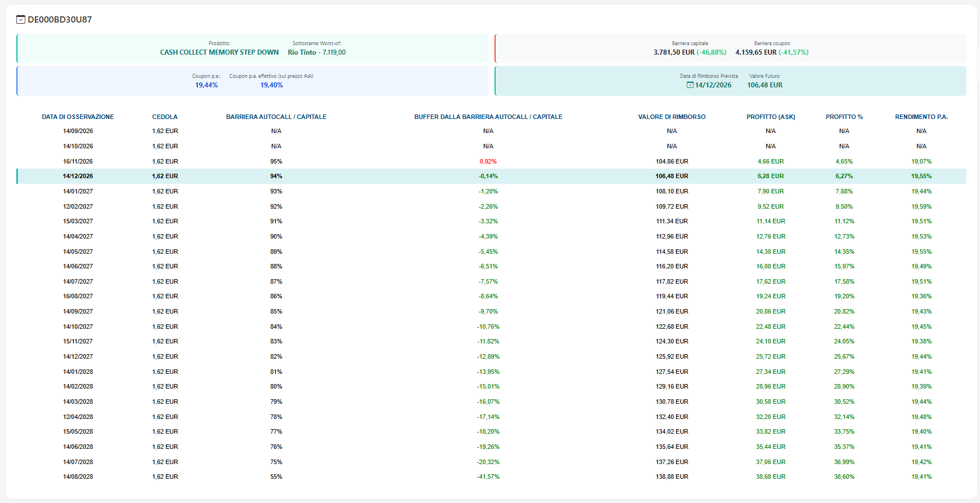Click the 4.159,65 EUR coupon barrier value
Image resolution: width=980 pixels, height=503 pixels.
click(x=756, y=52)
